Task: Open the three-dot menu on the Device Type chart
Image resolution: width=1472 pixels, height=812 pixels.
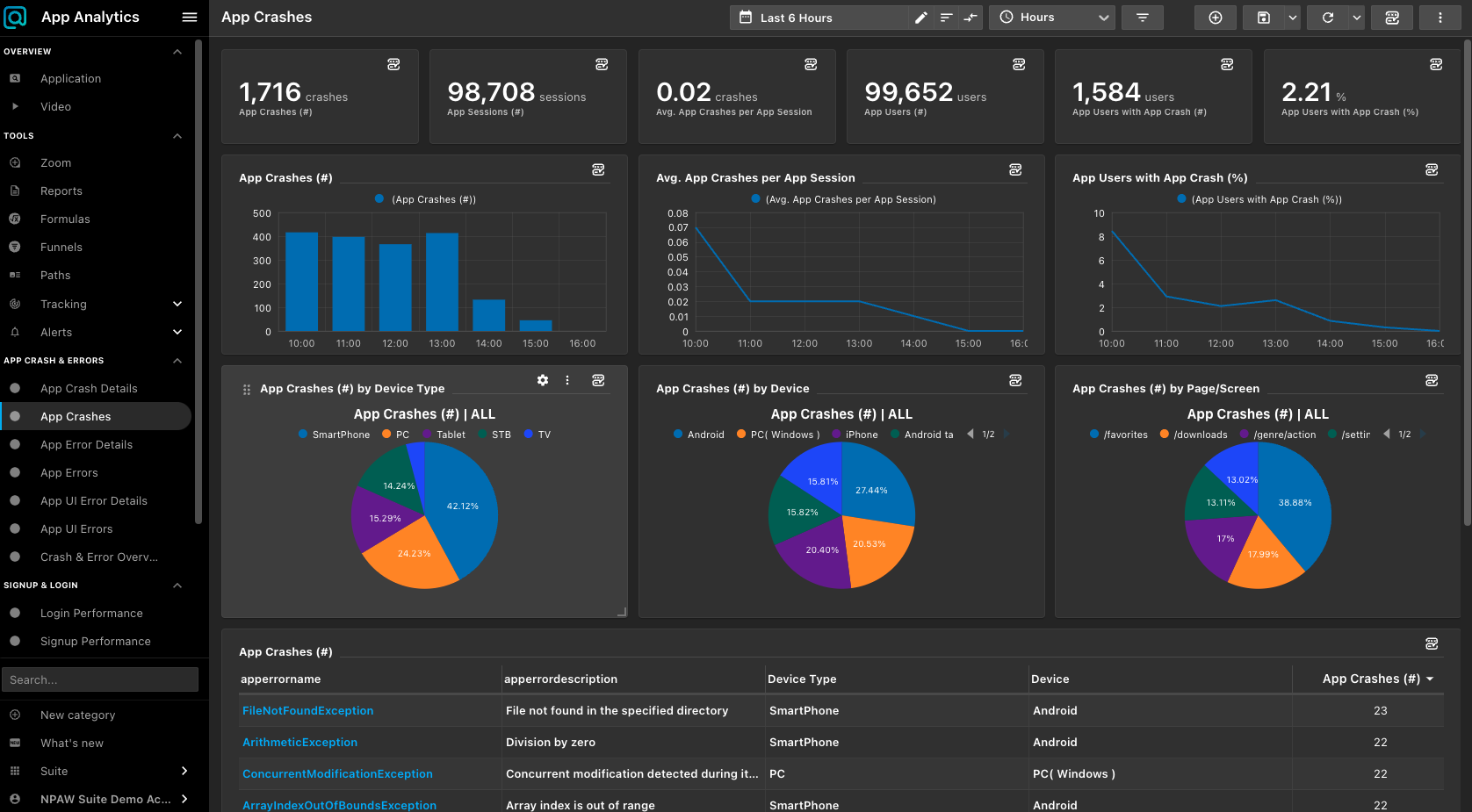Action: point(567,380)
